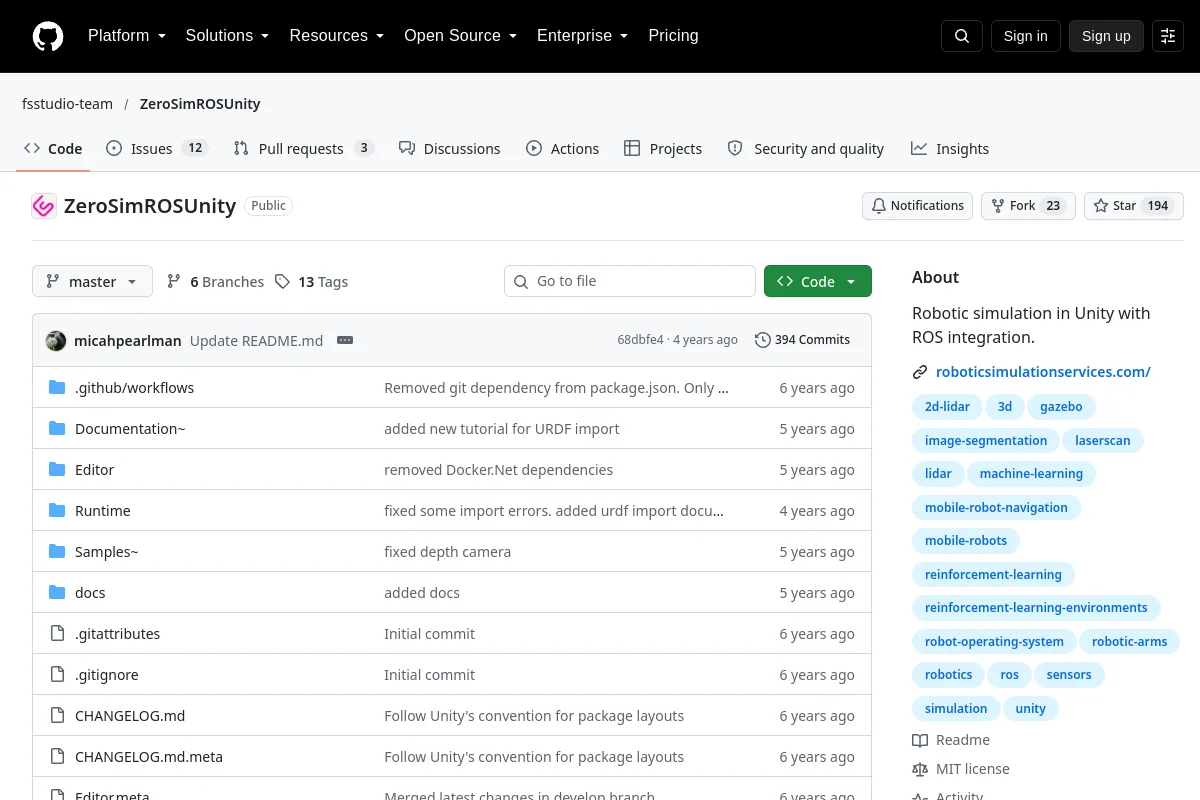Viewport: 1200px width, 800px height.
Task: Open the appearance settings icon beside Sign up
Action: pyautogui.click(x=1168, y=36)
